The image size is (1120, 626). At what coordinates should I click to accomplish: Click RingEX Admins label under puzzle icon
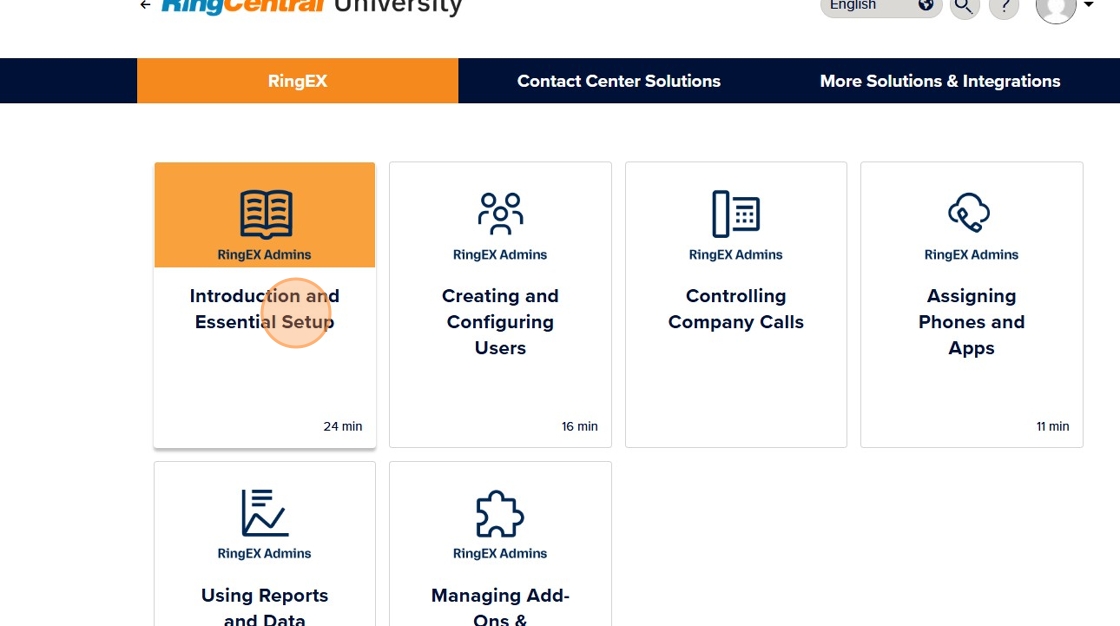[x=500, y=553]
